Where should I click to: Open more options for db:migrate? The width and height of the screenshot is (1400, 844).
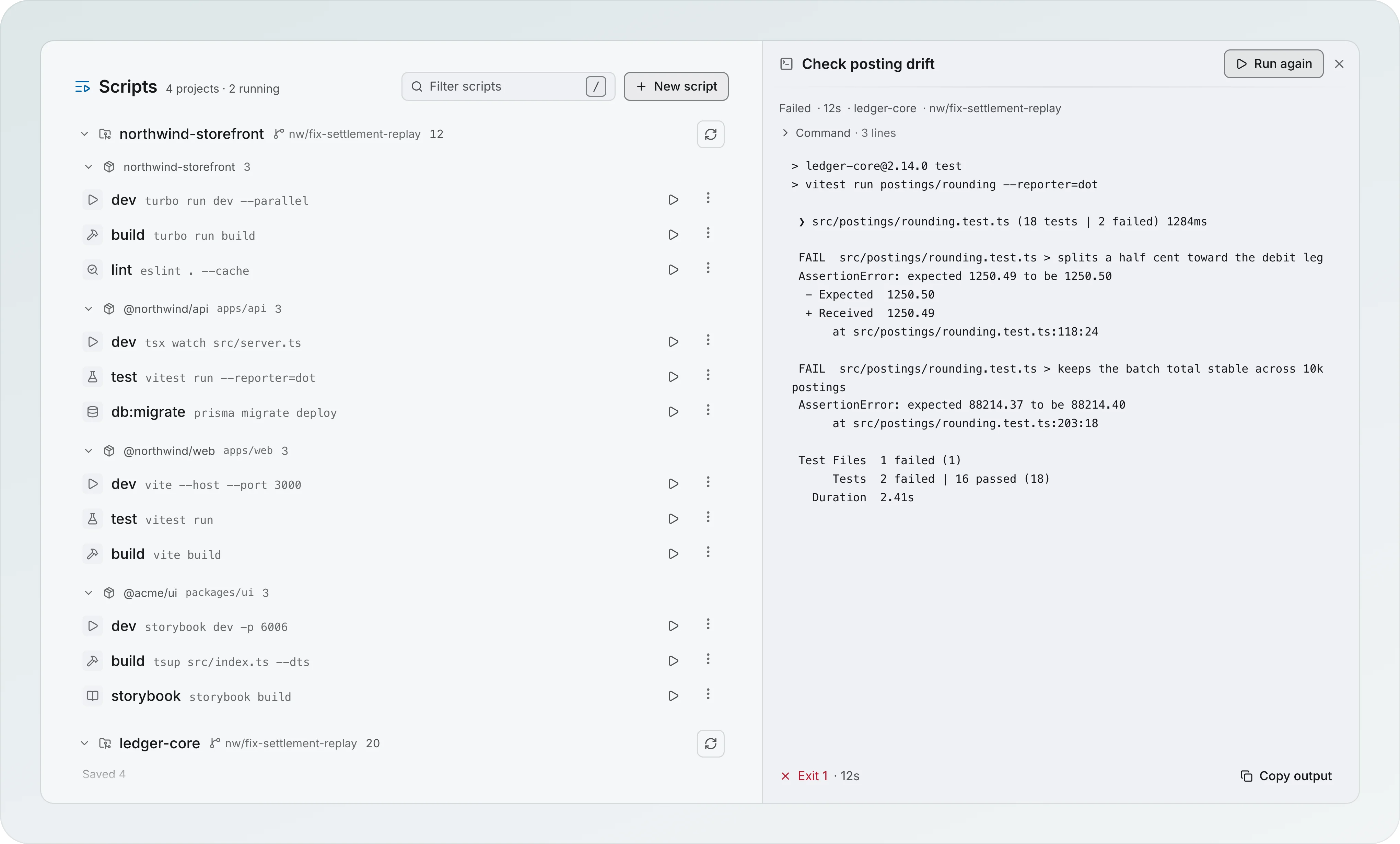(708, 410)
